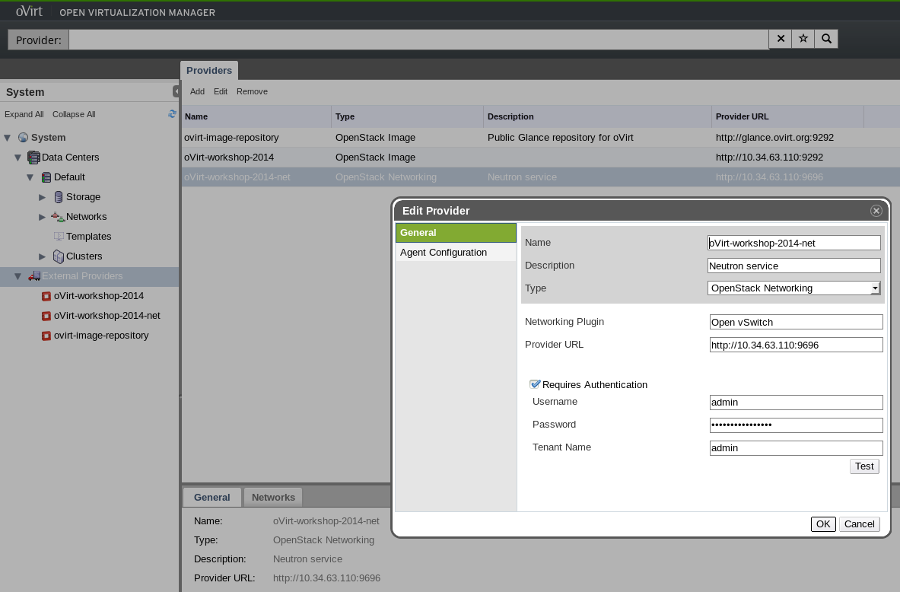
Task: Open Agent Configuration tab in dialog
Action: [456, 252]
